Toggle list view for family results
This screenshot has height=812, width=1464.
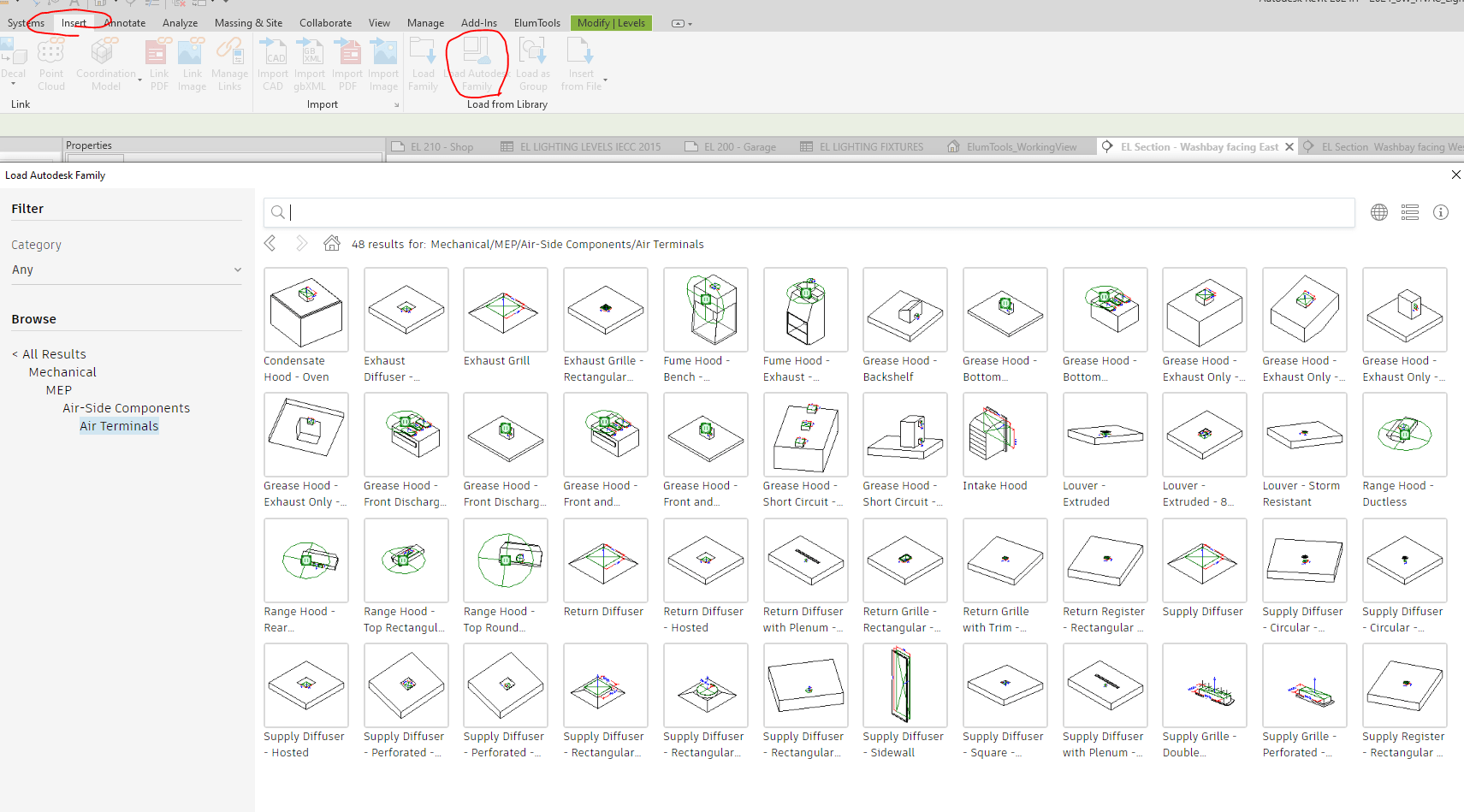pyautogui.click(x=1409, y=211)
